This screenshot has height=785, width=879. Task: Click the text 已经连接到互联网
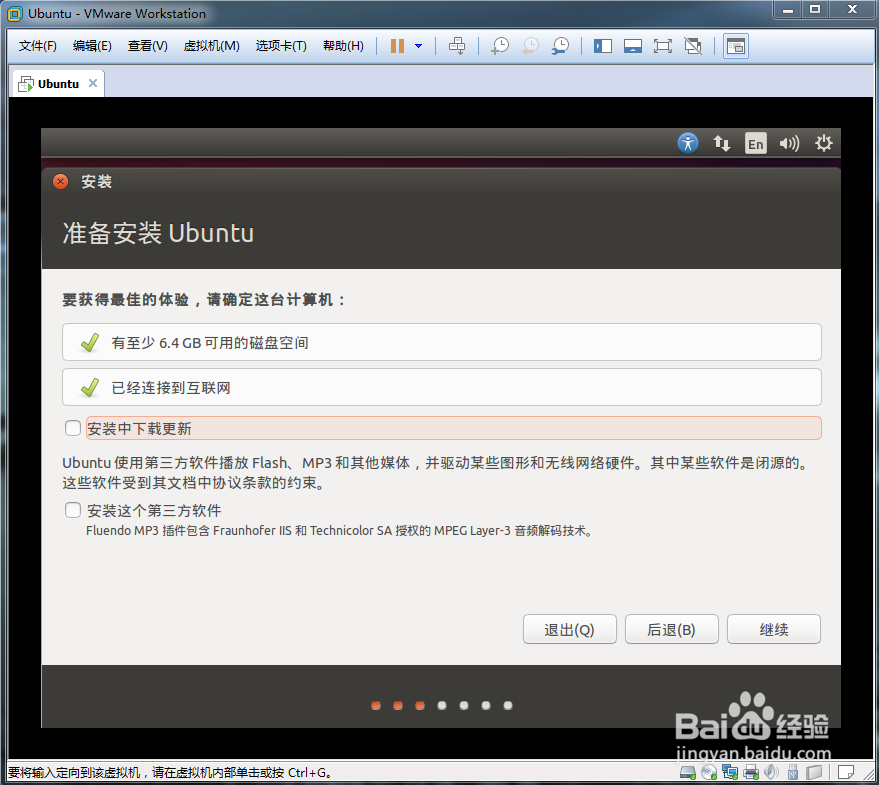(170, 387)
